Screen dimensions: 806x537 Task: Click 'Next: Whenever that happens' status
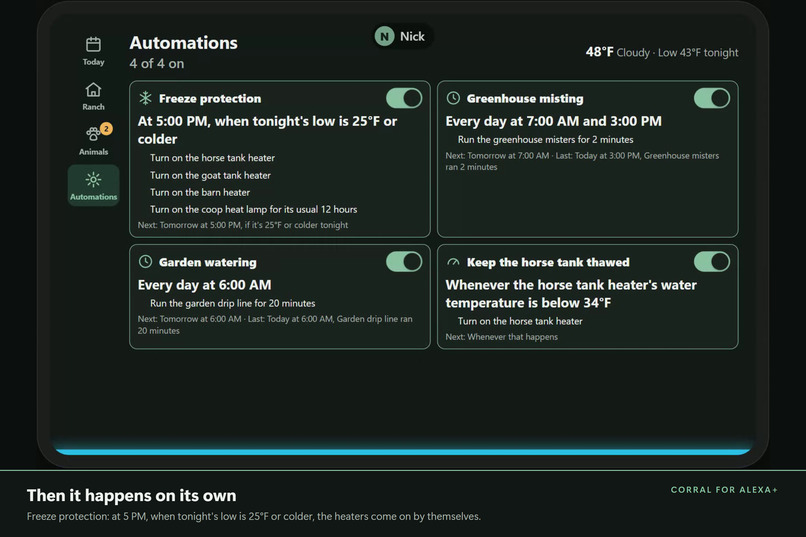[x=501, y=337]
